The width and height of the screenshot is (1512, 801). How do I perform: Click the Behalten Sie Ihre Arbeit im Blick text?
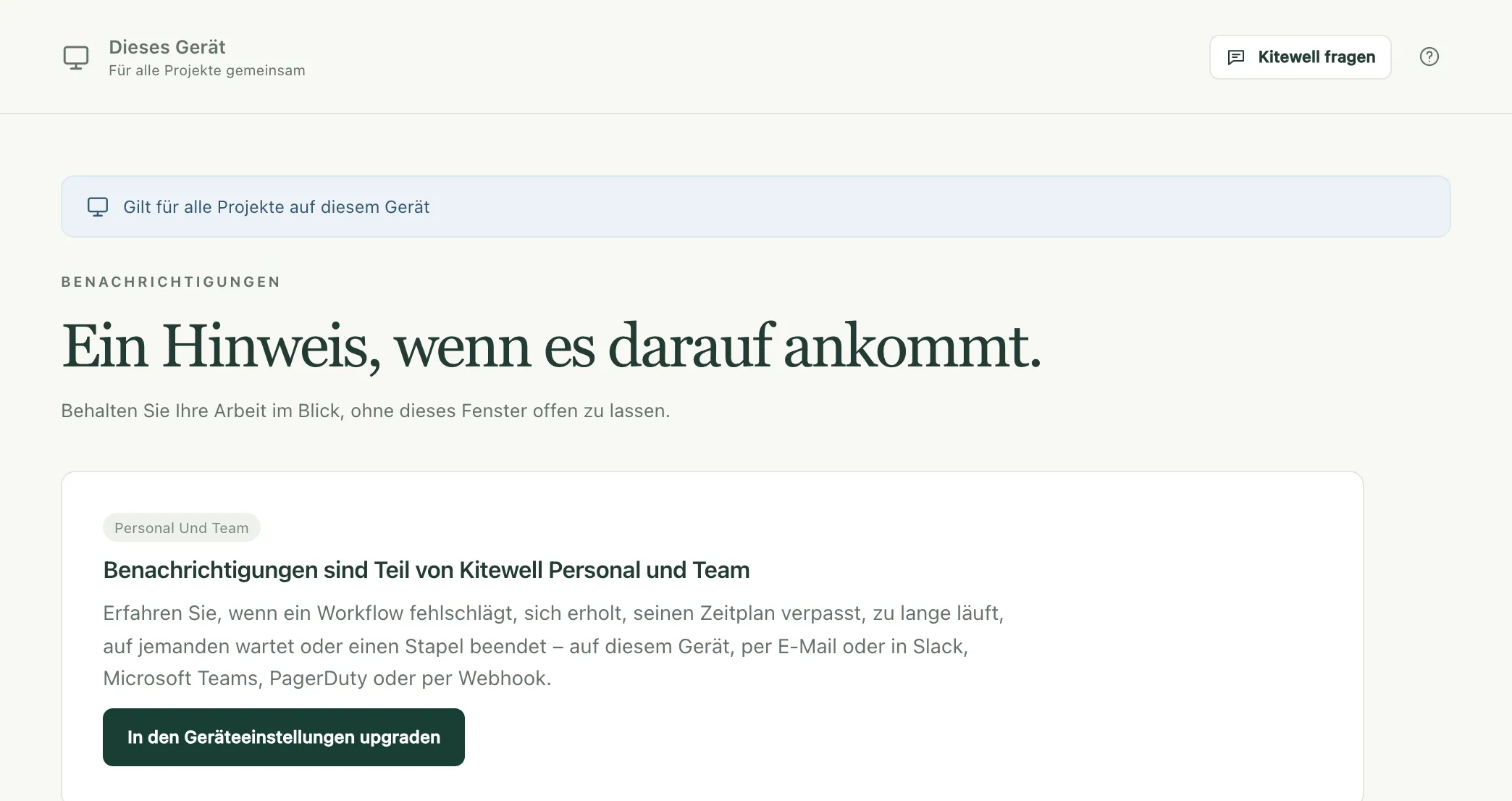pyautogui.click(x=366, y=411)
